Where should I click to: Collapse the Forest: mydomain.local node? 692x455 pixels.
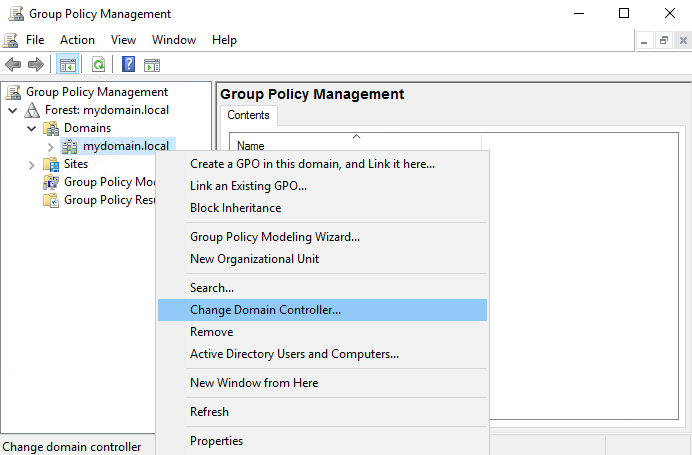click(12, 110)
